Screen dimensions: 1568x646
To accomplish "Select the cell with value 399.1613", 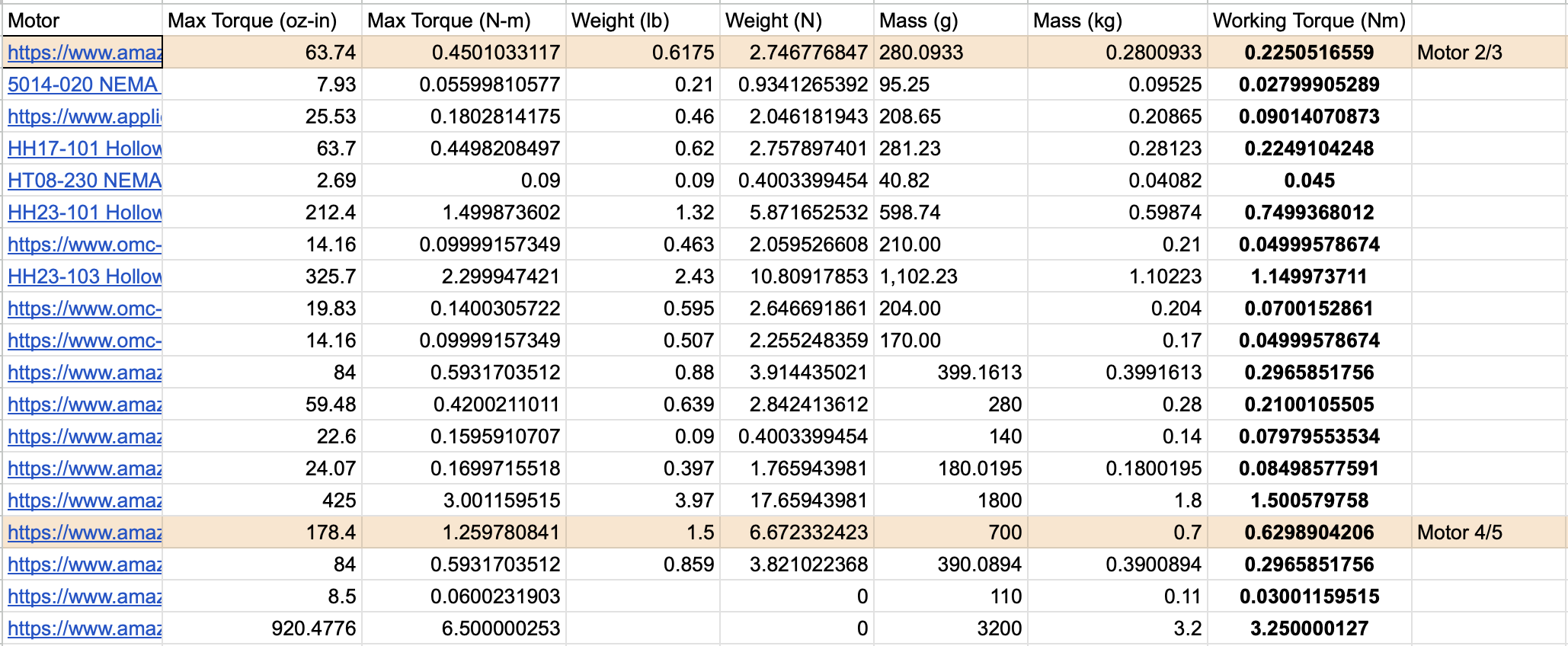I will coord(951,373).
